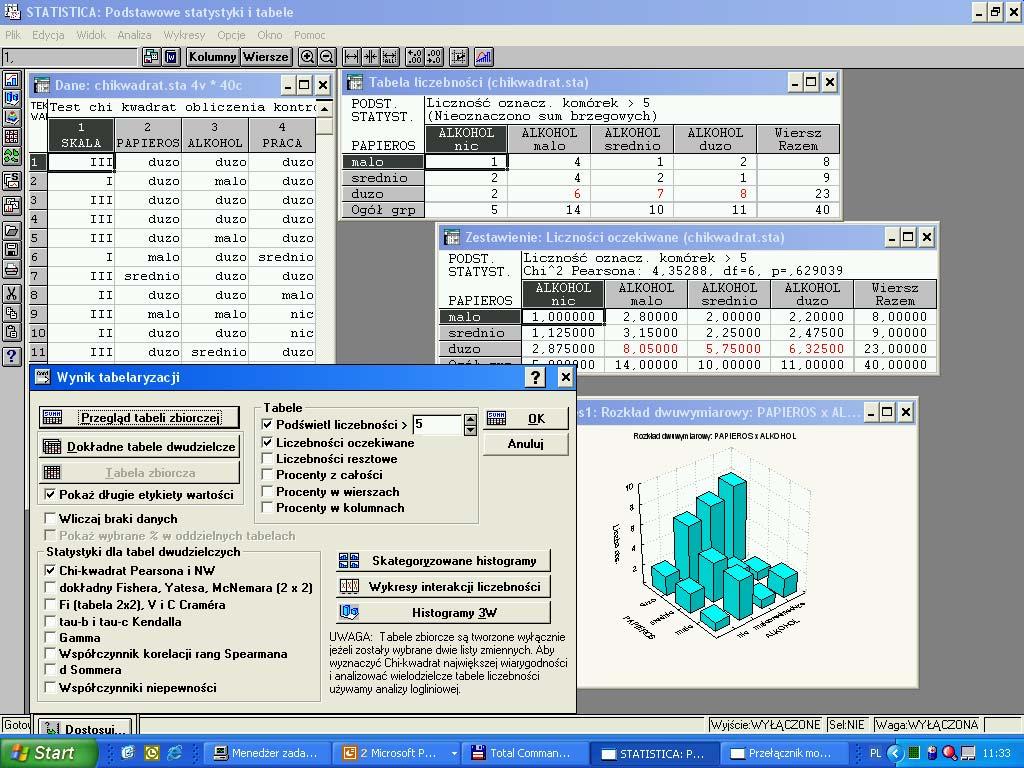1024x768 pixels.
Task: Click the Wiersze toolbar button
Action: (x=266, y=57)
